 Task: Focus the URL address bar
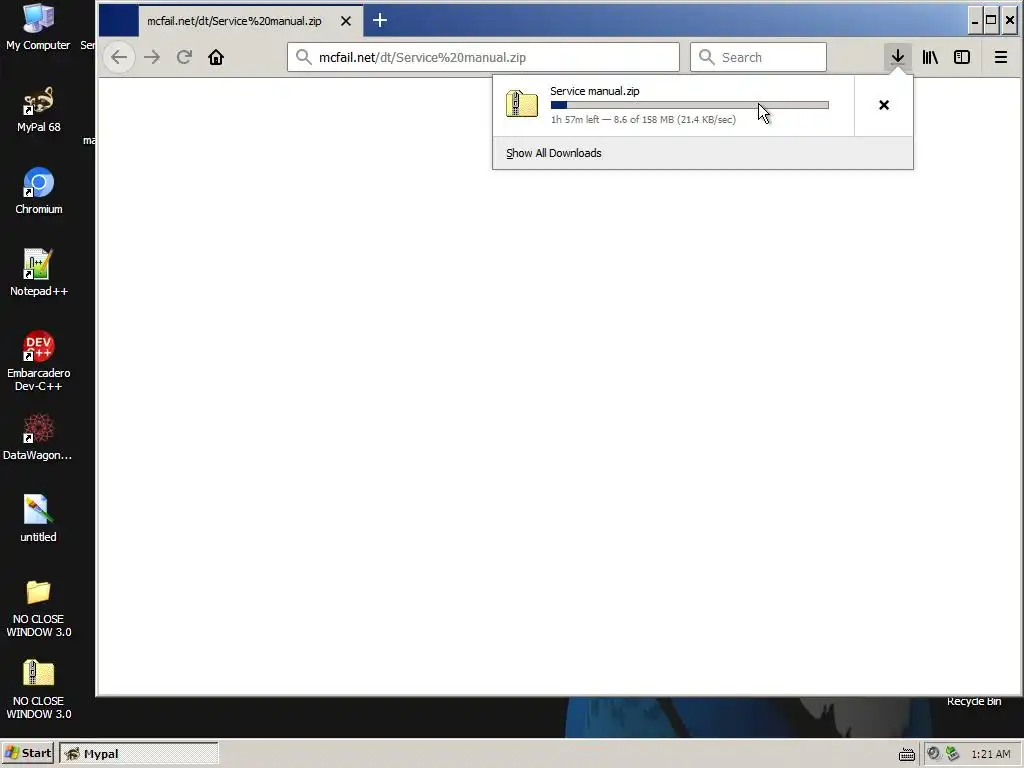coord(483,57)
